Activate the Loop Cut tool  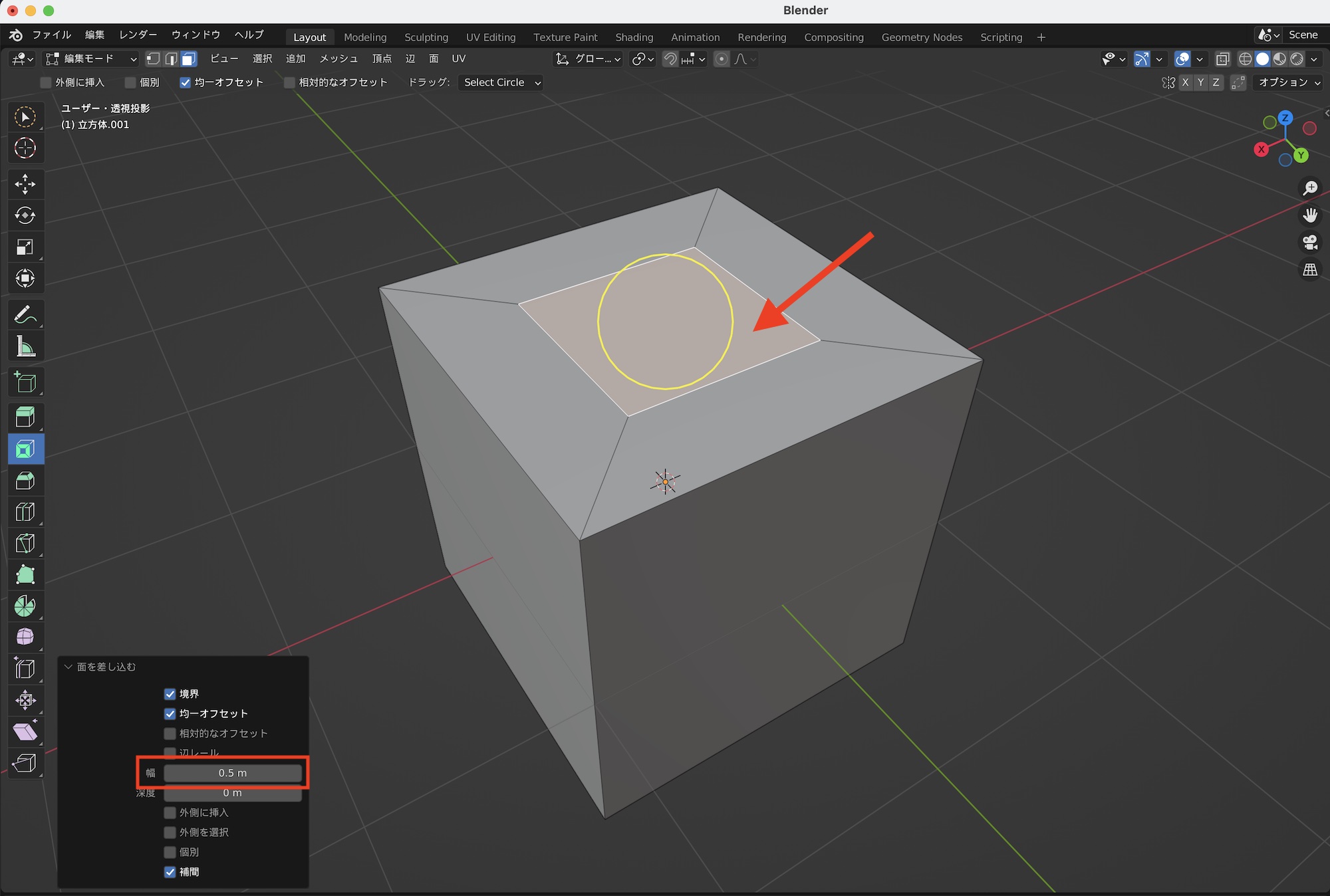pyautogui.click(x=25, y=512)
